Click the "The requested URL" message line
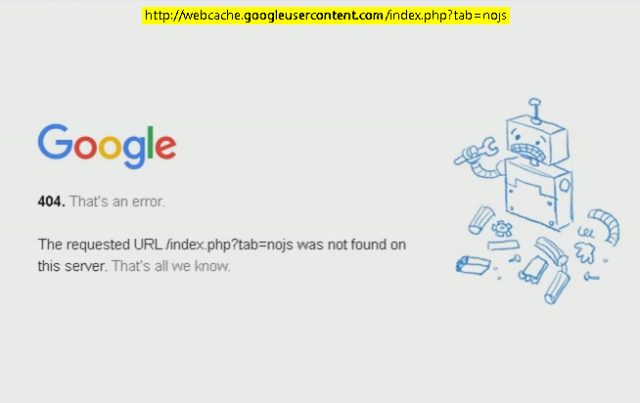This screenshot has height=403, width=640. click(222, 245)
